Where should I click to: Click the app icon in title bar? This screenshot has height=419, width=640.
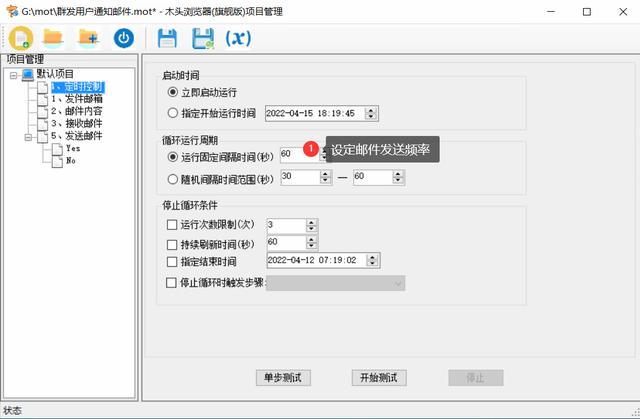click(x=12, y=11)
